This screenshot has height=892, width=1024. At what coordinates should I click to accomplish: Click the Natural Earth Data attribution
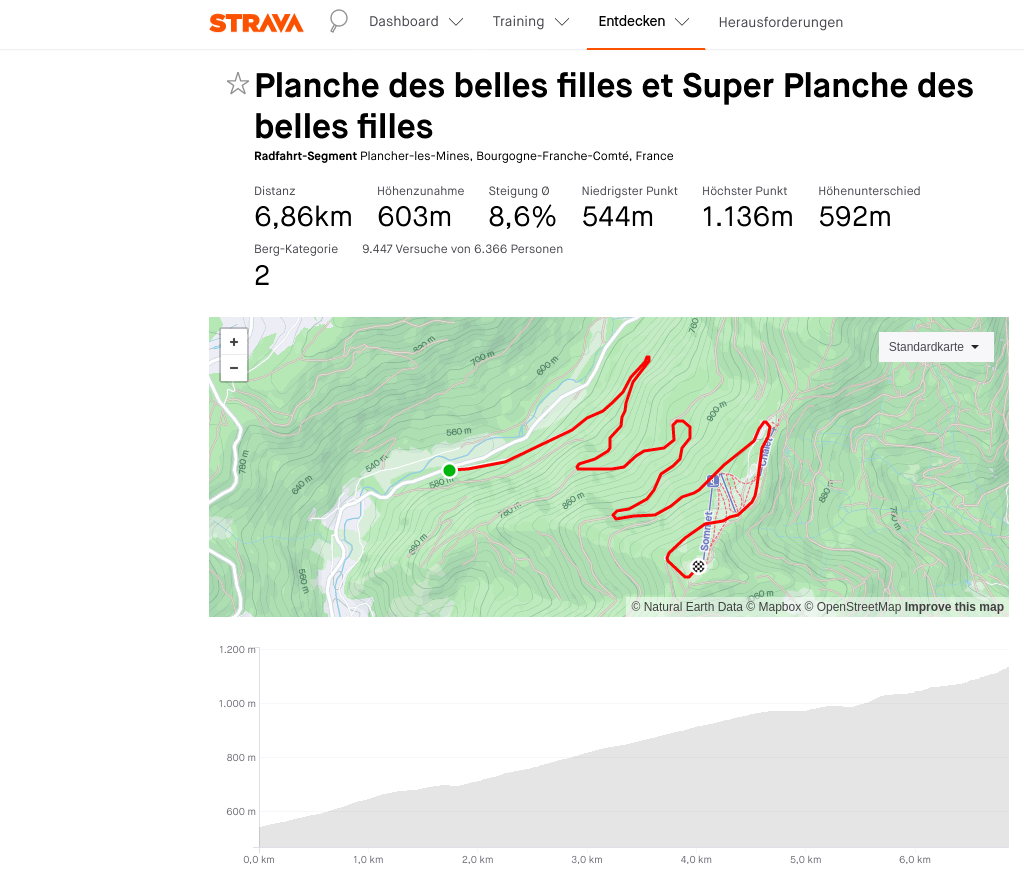692,607
